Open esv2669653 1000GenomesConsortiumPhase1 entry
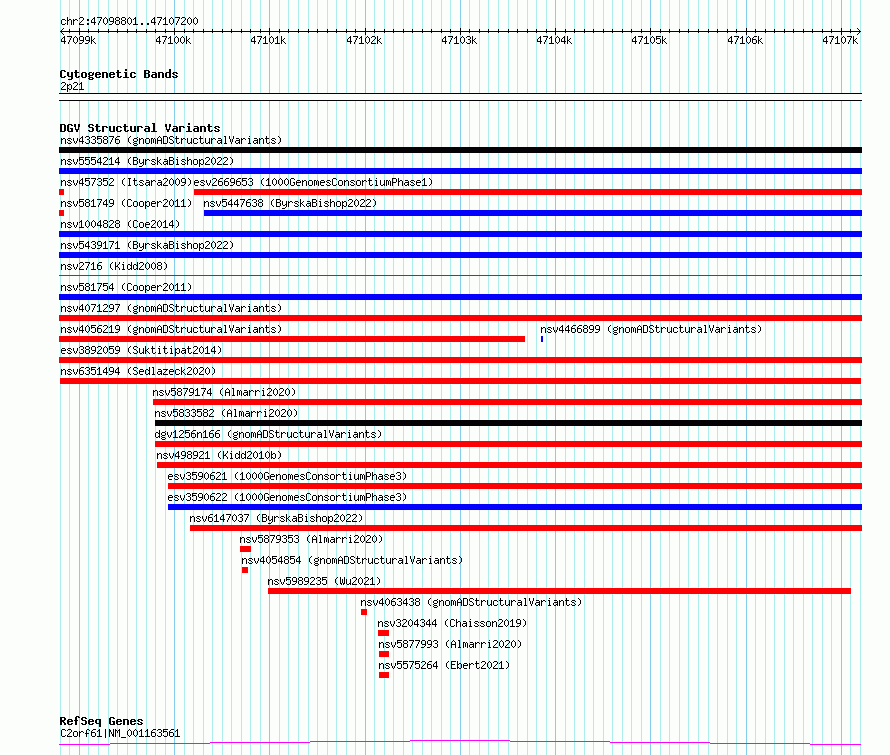890x755 pixels. coord(313,182)
